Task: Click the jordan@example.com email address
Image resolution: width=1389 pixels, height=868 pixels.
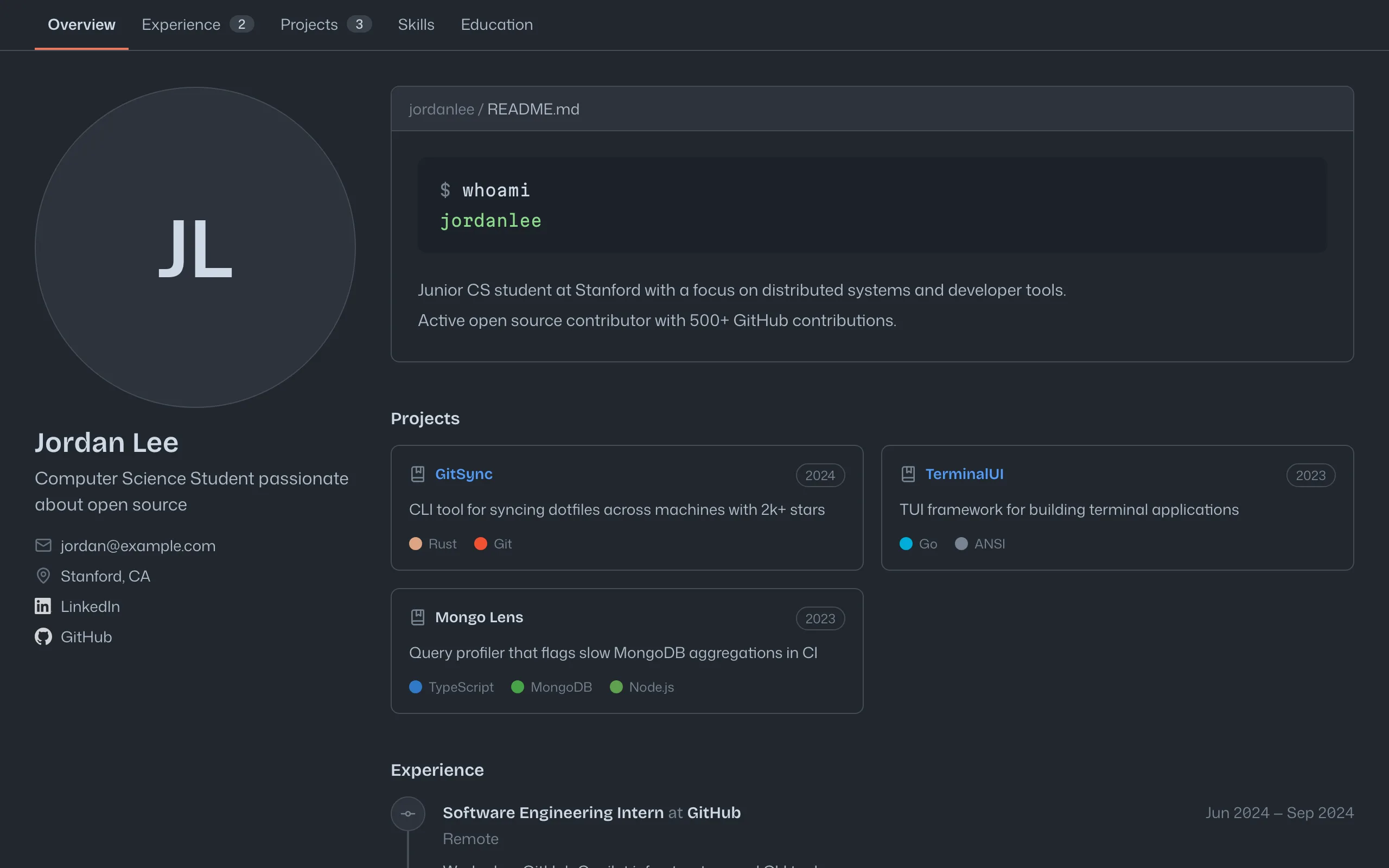Action: 138,545
